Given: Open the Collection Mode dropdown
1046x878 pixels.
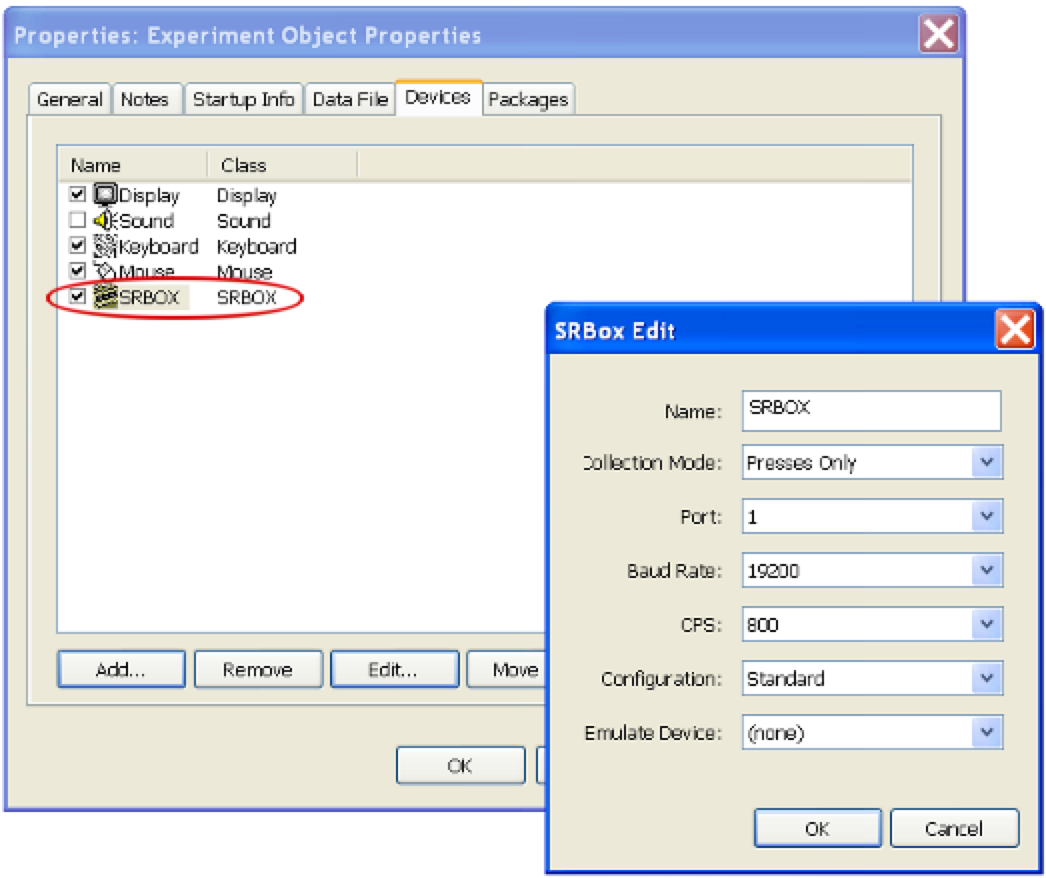Looking at the screenshot, I should pyautogui.click(x=986, y=462).
